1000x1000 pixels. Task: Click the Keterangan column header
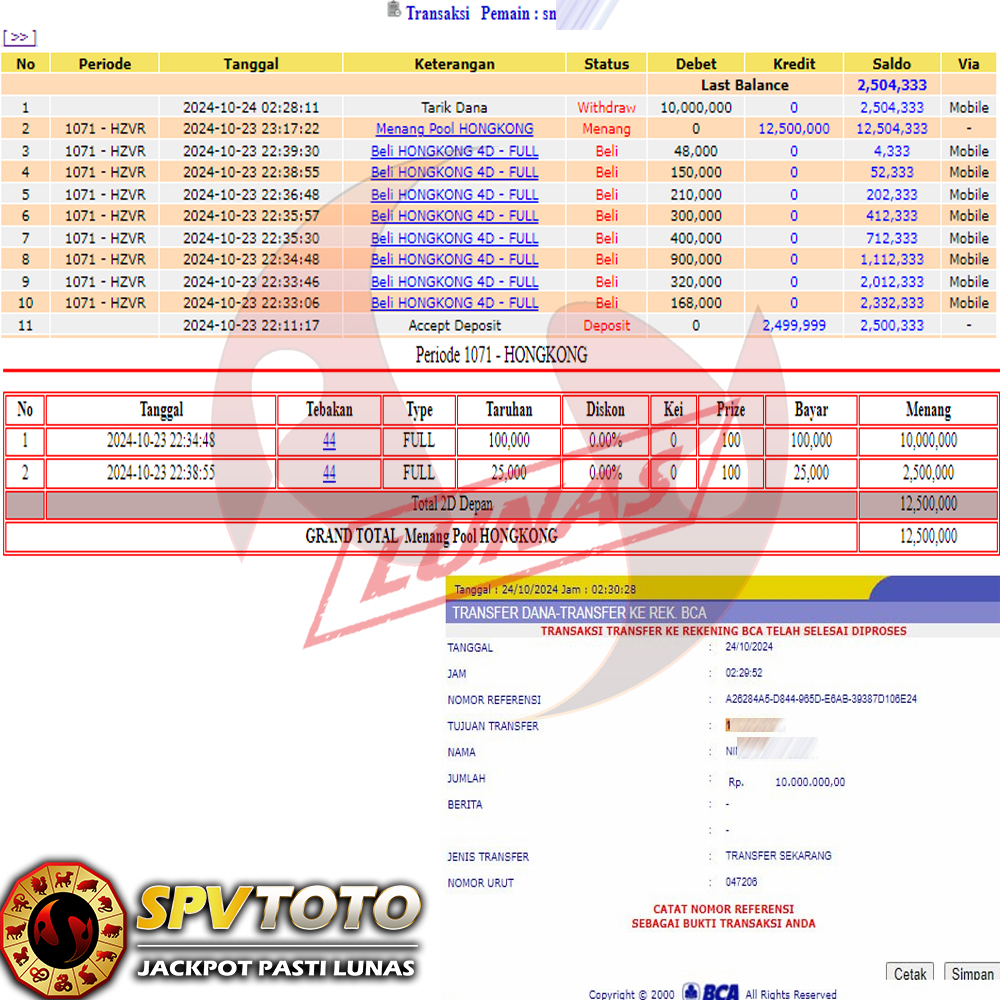[x=454, y=64]
